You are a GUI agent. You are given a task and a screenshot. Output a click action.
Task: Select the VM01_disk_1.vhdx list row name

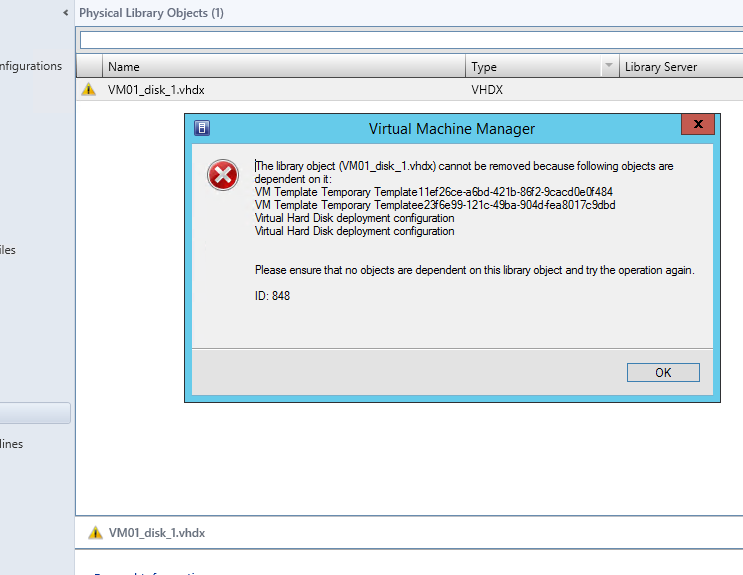click(157, 89)
